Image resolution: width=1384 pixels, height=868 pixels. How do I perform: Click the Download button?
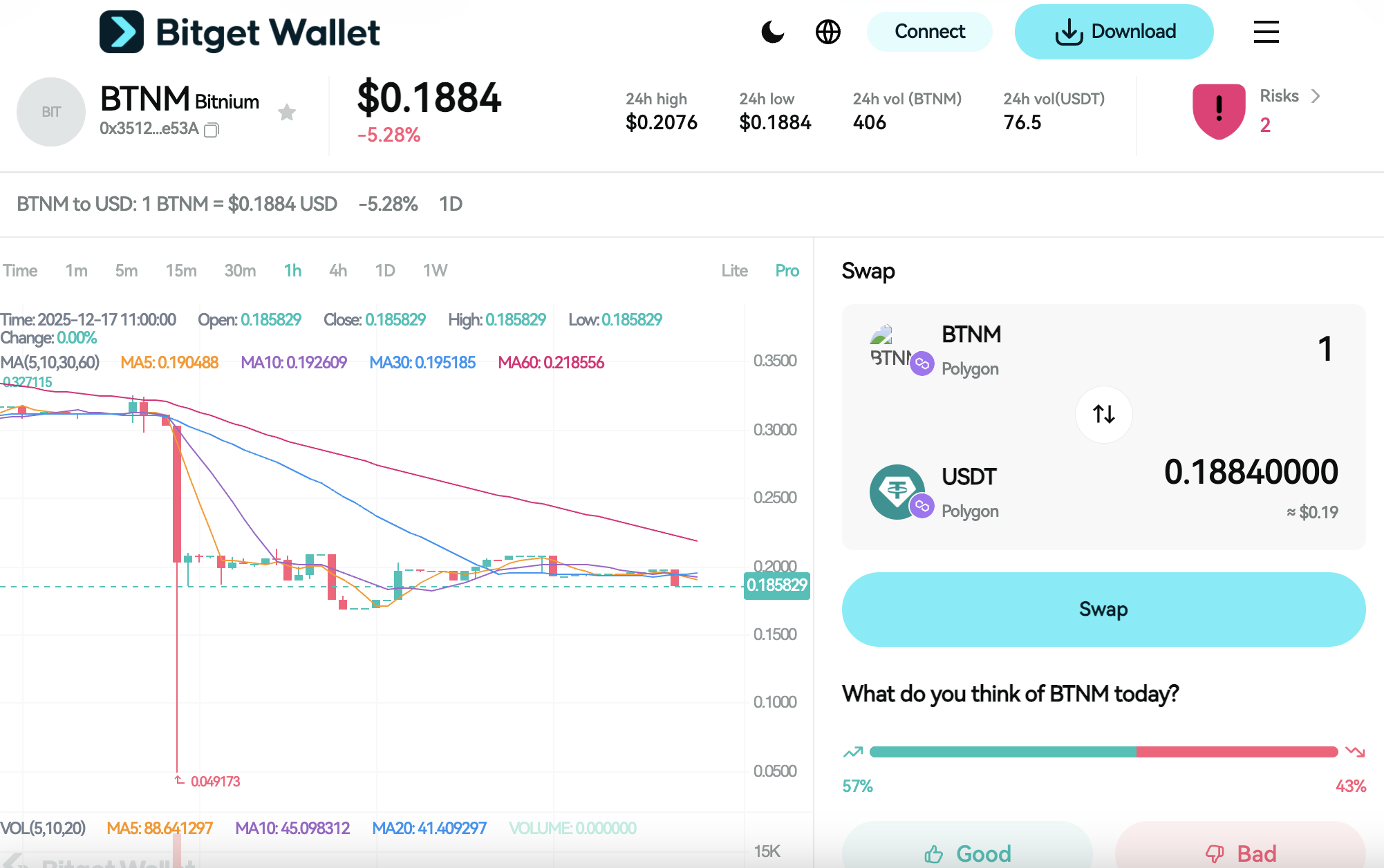(x=1114, y=32)
